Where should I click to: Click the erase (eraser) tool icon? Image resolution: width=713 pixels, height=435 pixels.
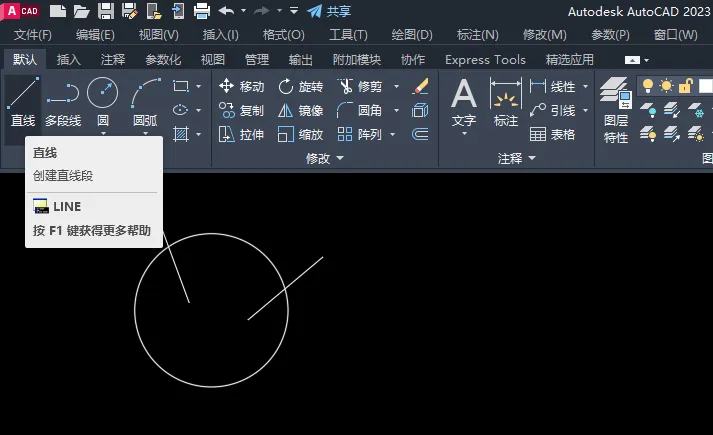(420, 86)
